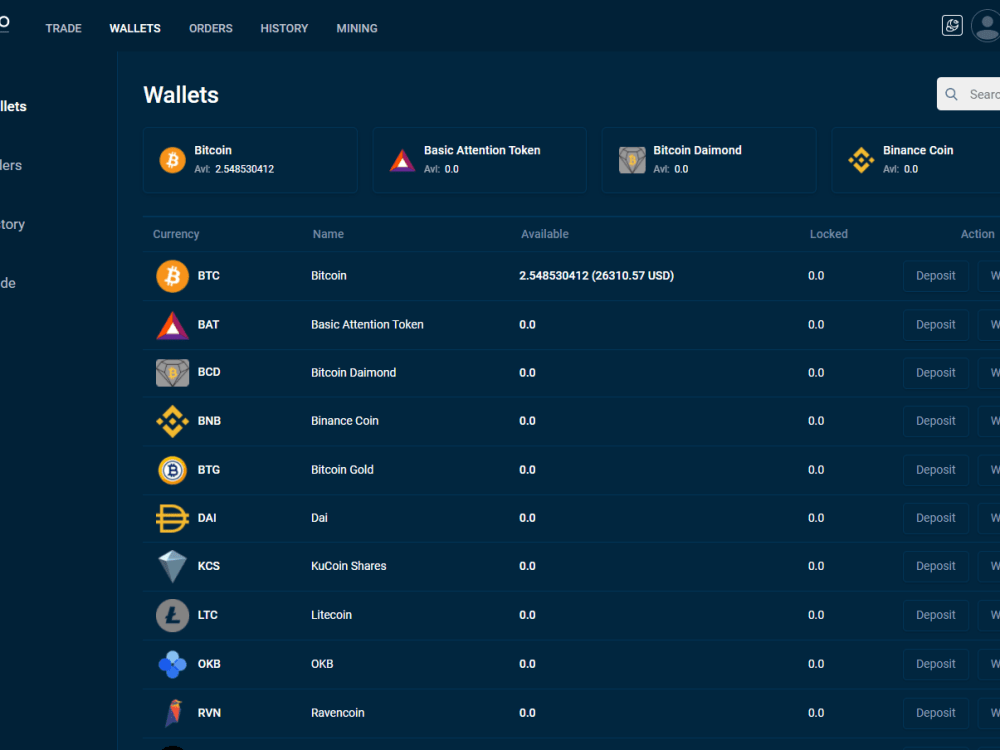
Task: Go to the ORDERS page
Action: pyautogui.click(x=210, y=28)
